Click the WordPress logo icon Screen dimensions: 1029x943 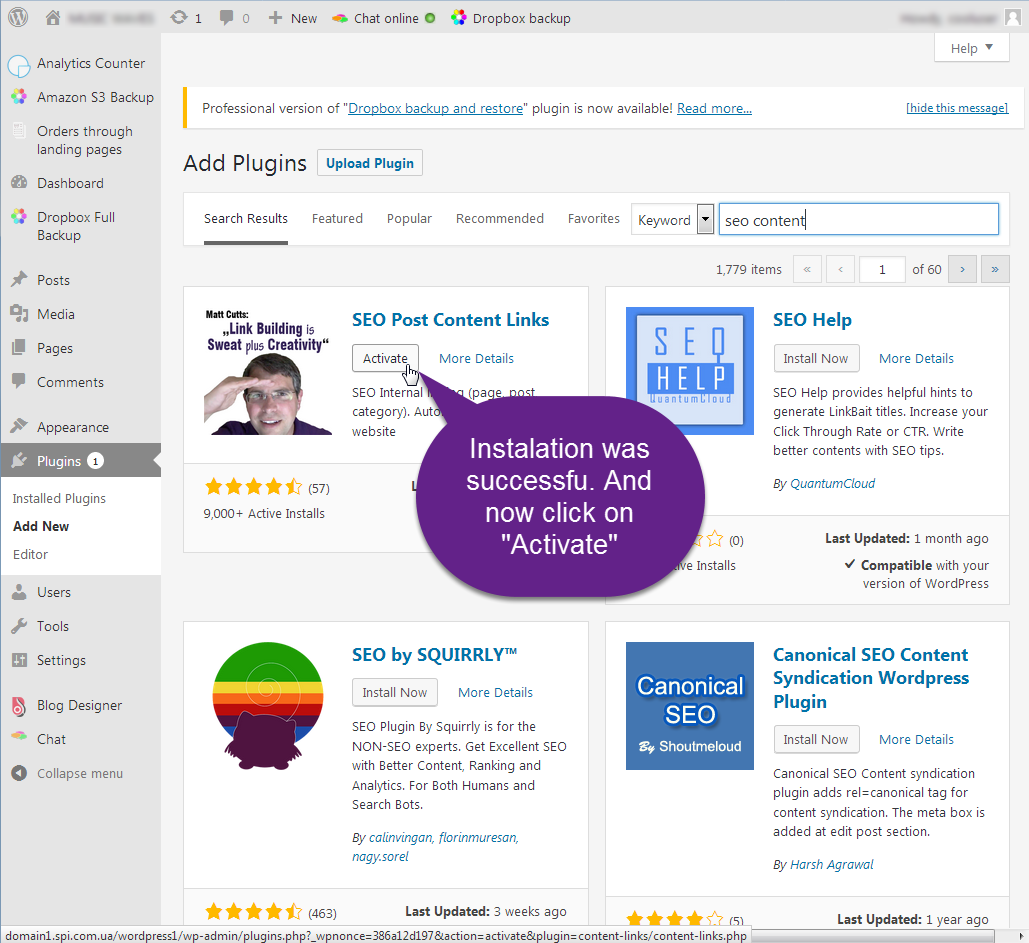point(18,17)
